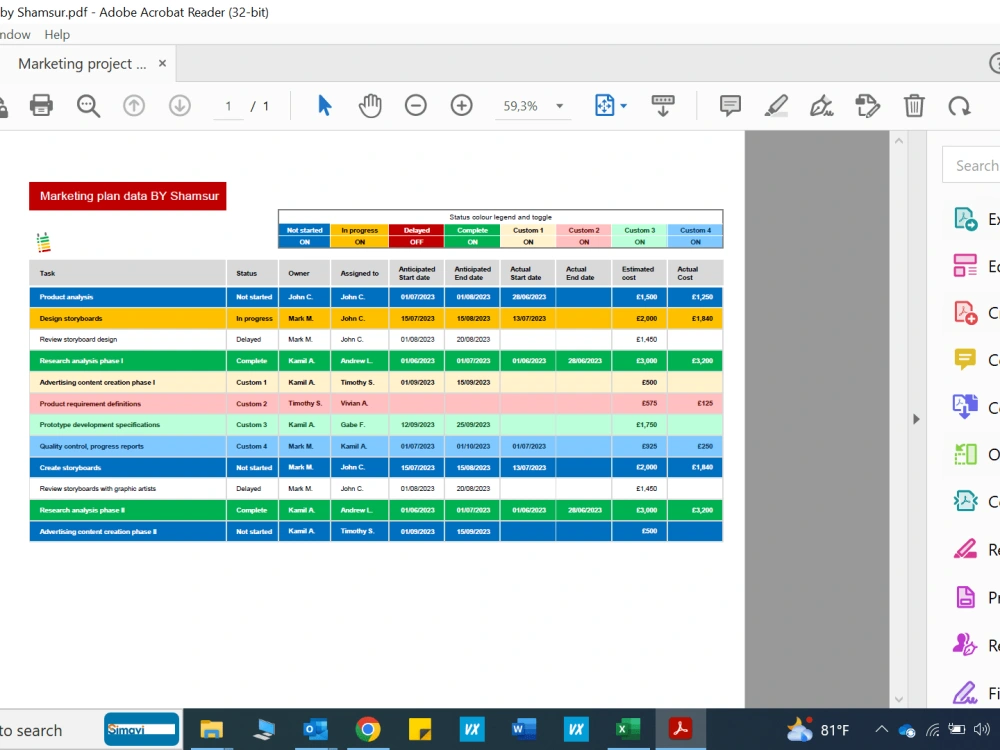The width and height of the screenshot is (1000, 750).
Task: Zoom in on the document
Action: click(461, 105)
